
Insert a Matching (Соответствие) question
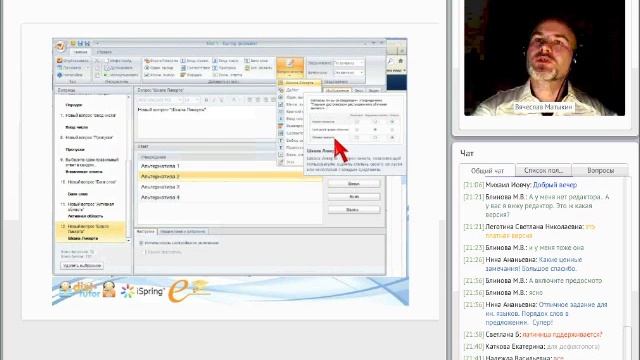195,68
